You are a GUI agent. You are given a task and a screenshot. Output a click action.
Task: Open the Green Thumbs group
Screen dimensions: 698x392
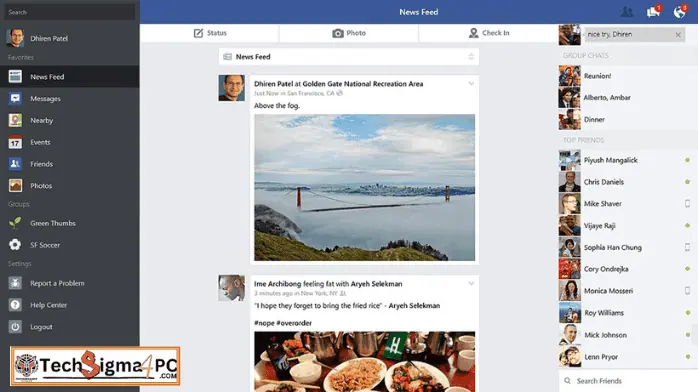[x=69, y=223]
